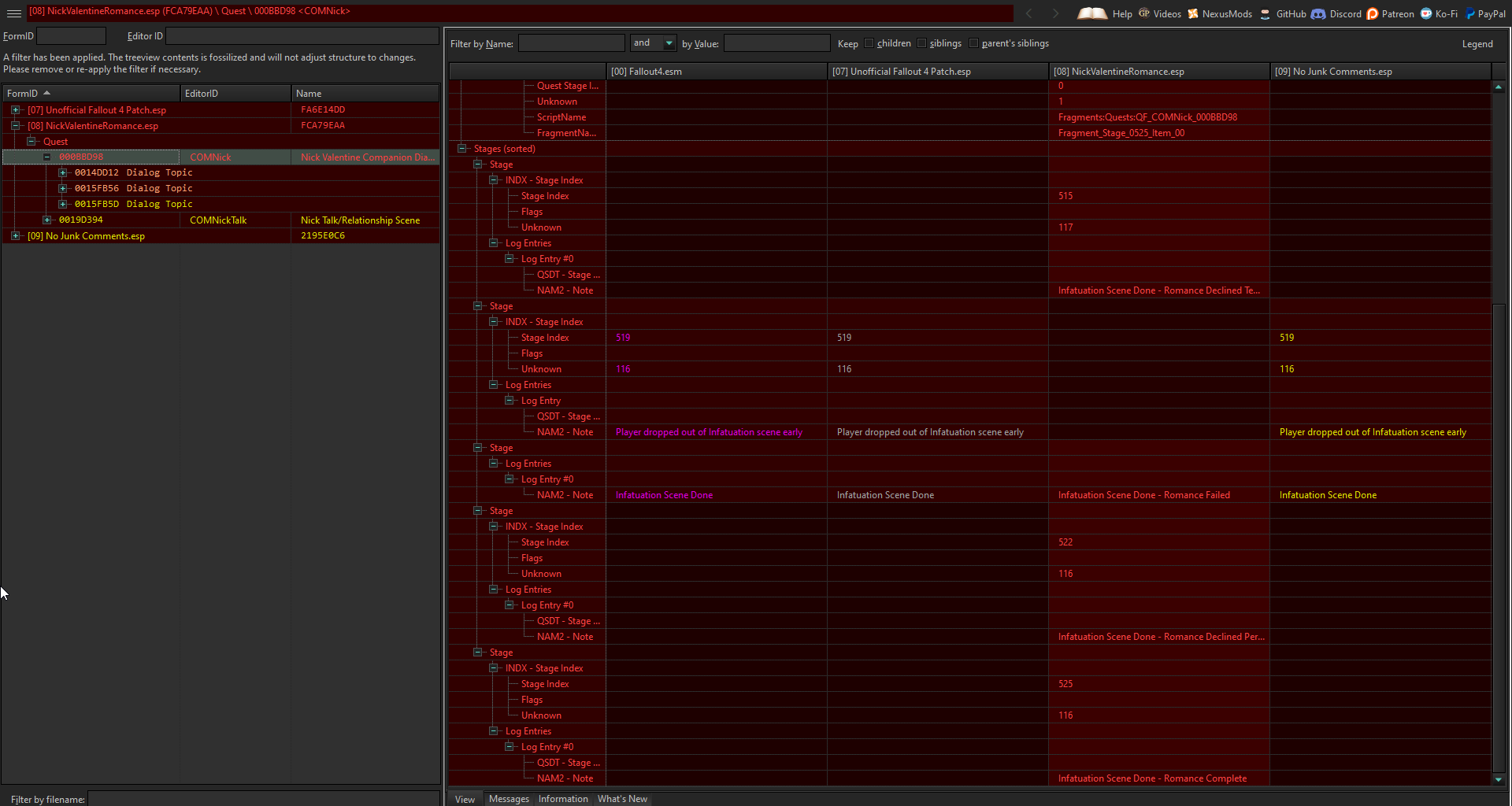The image size is (1512, 806).
Task: Click the Filter by filename field
Action: coord(260,799)
